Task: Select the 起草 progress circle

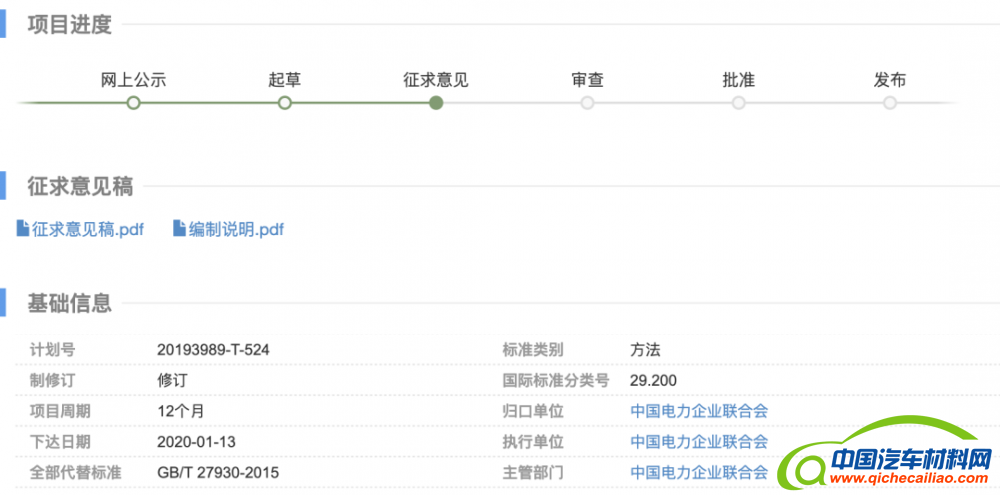Action: [x=285, y=103]
